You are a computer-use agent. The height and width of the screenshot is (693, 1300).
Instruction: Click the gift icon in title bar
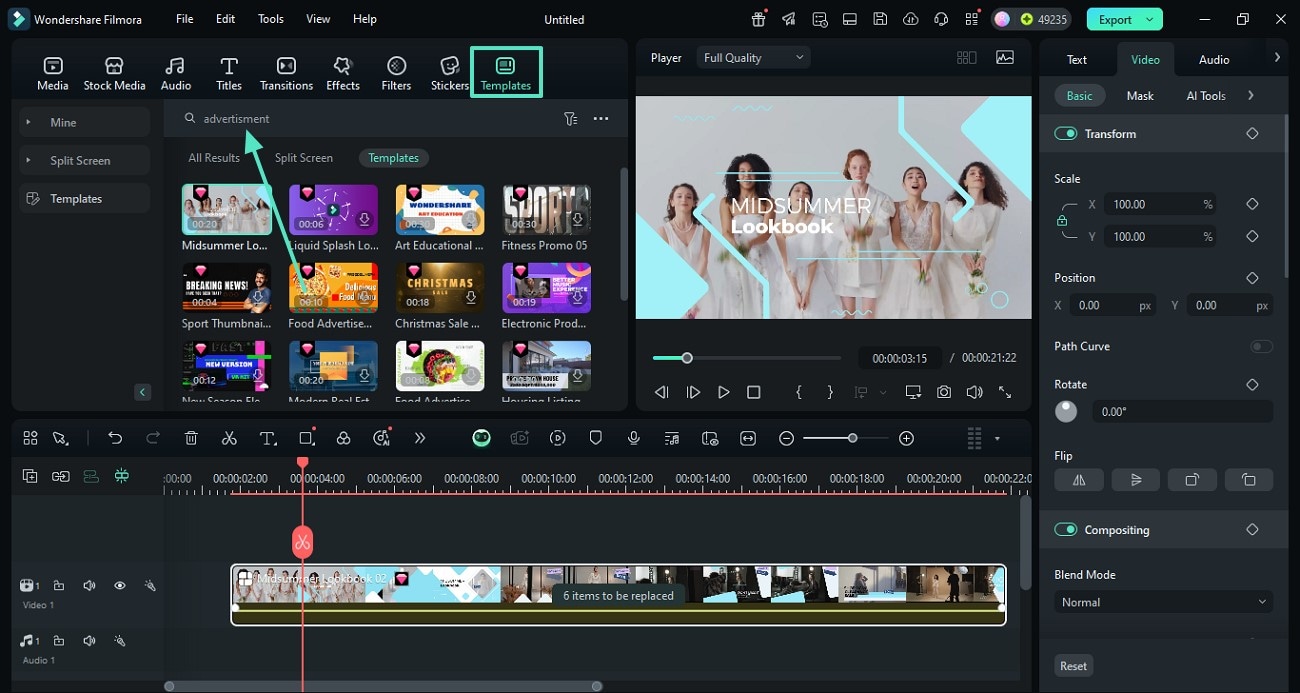(x=759, y=19)
